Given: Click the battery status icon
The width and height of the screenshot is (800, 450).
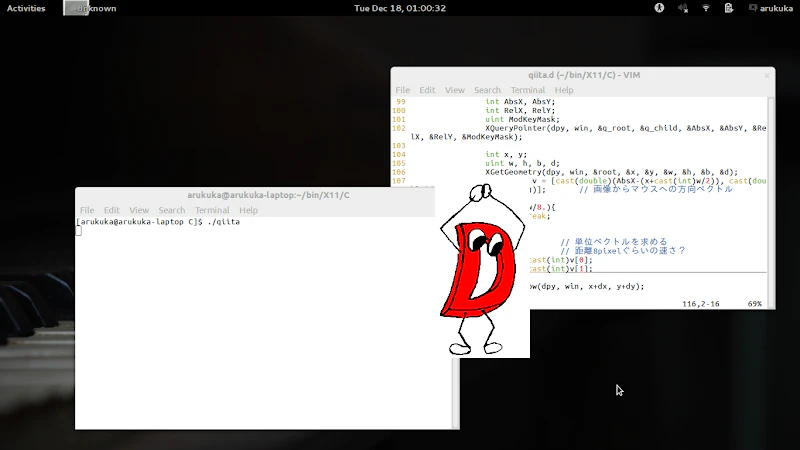Looking at the screenshot, I should (x=729, y=8).
